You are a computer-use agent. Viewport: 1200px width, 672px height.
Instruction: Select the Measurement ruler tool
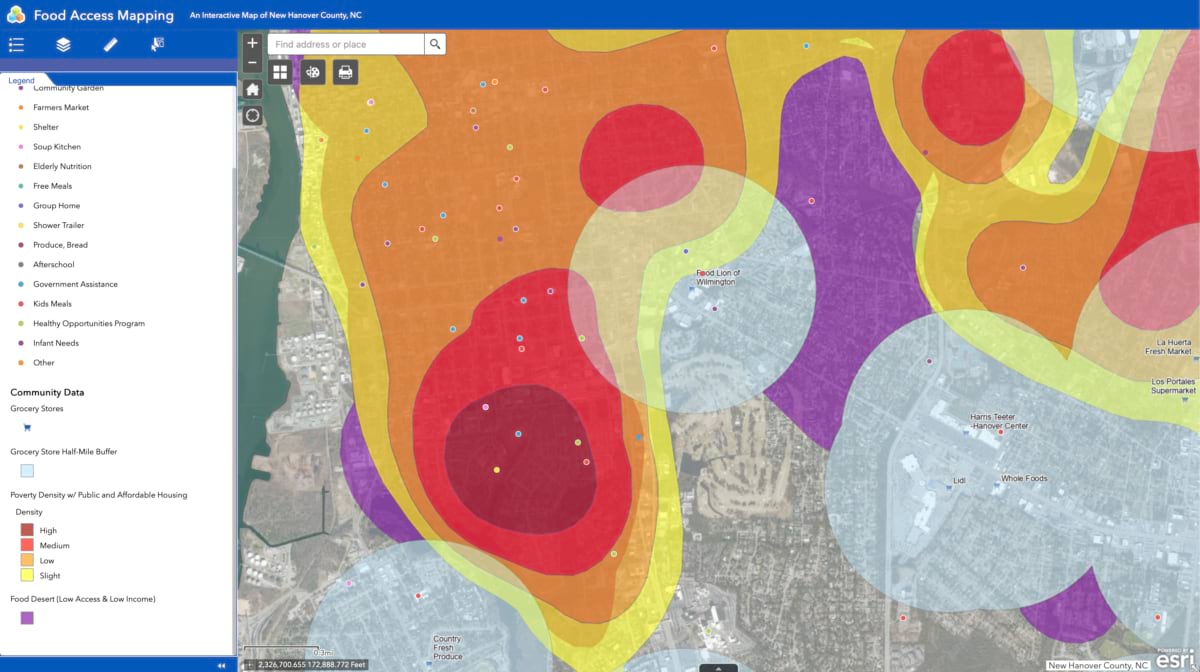[110, 44]
